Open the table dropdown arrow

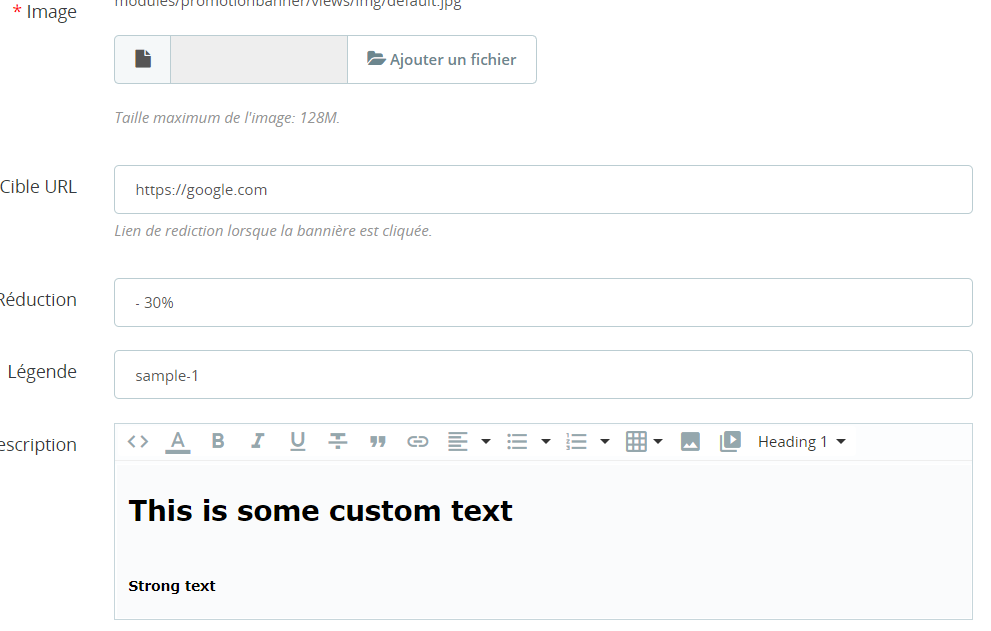click(658, 441)
